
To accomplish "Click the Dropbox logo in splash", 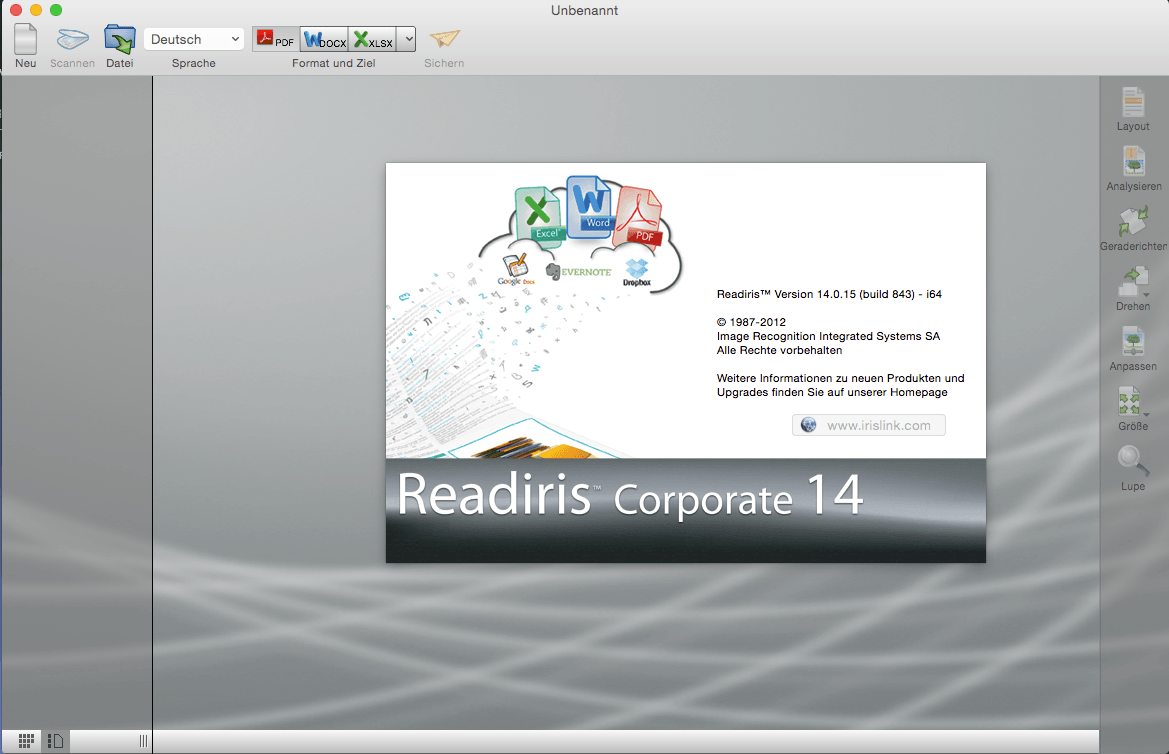I will tap(637, 272).
